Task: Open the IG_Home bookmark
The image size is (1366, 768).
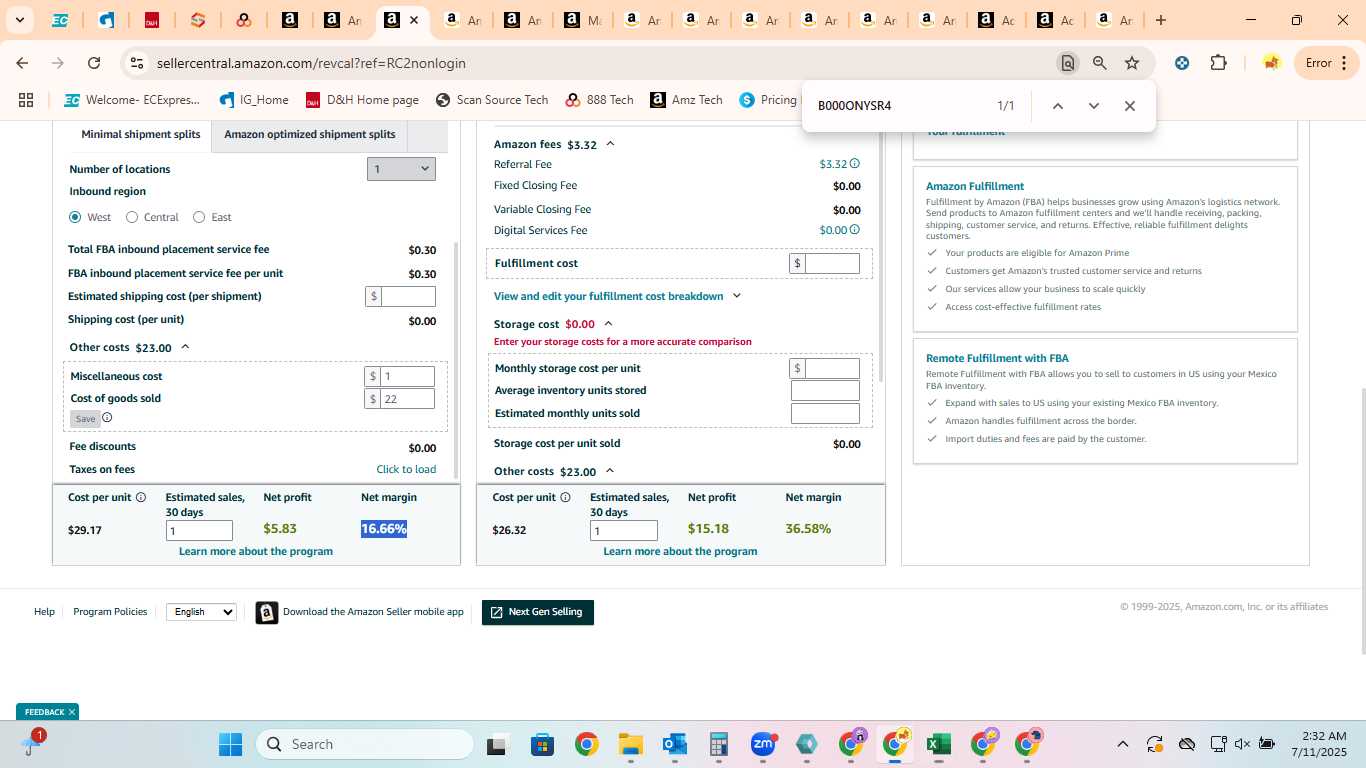Action: 254,100
